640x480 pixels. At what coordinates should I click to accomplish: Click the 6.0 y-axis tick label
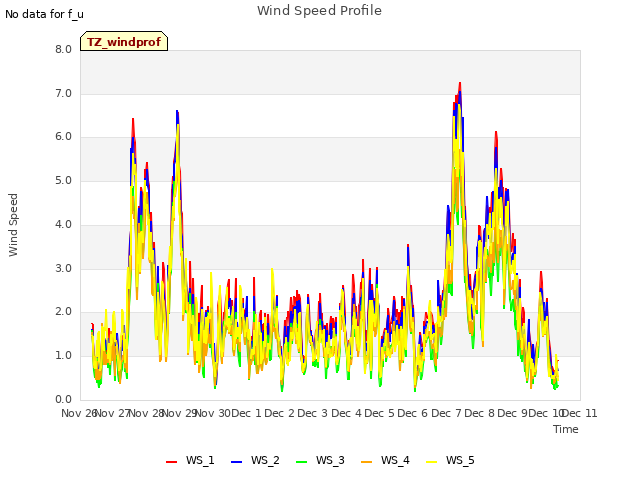(x=63, y=137)
